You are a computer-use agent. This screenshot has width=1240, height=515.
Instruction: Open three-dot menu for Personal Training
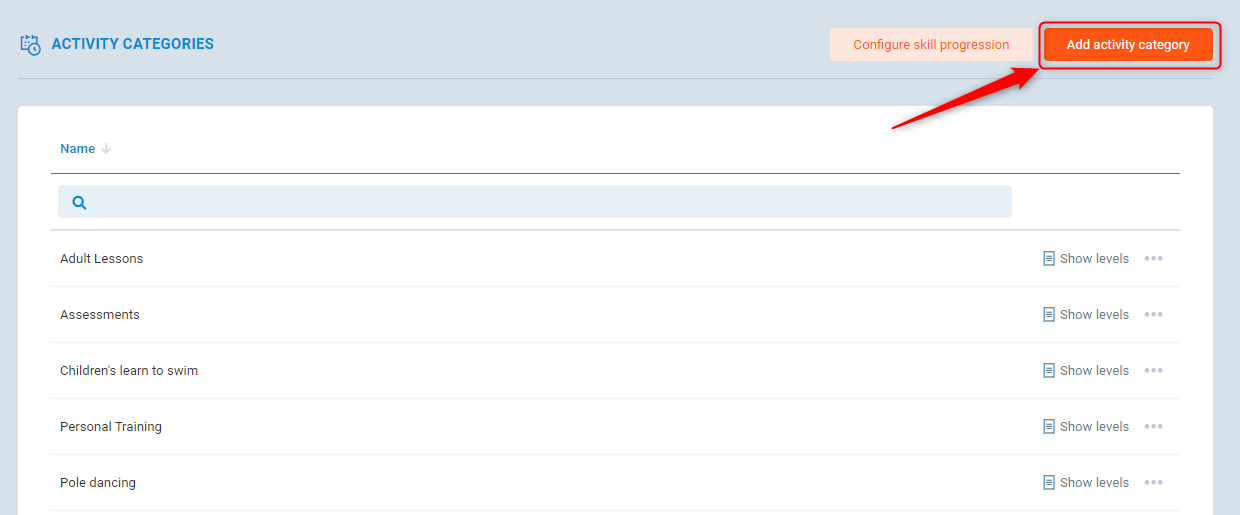1153,427
